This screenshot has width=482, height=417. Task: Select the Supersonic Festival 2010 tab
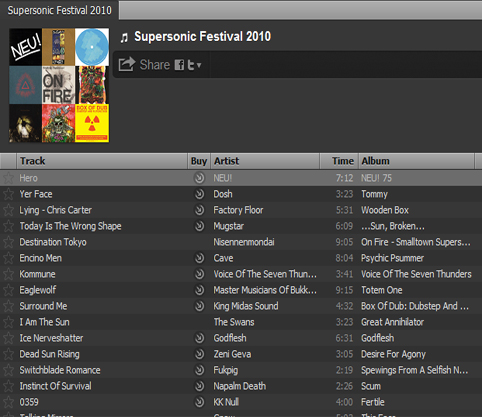pos(59,10)
